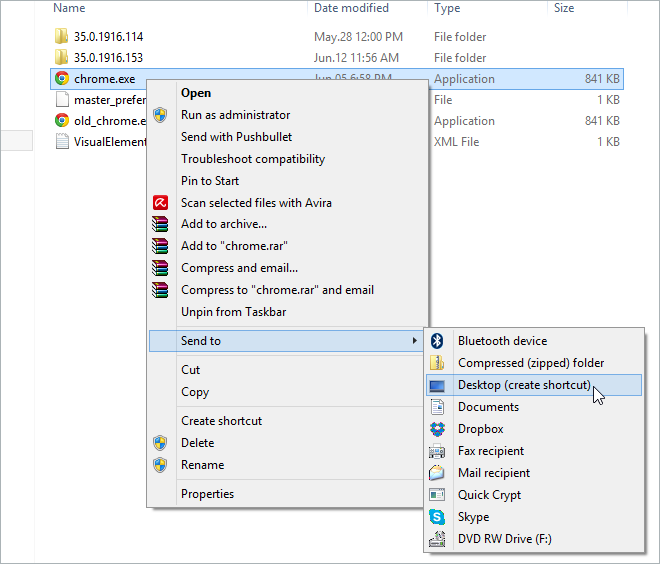
Task: Click the mail envelope icon in the submenu
Action: pos(437,473)
